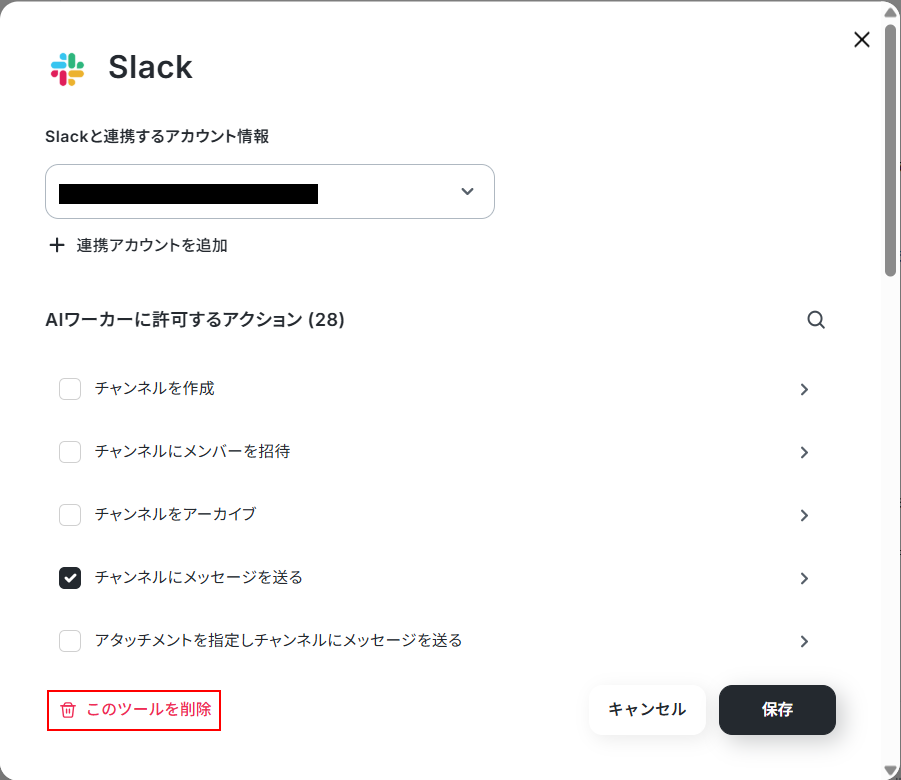
Task: Uncheck チャンネルにメッセージを送る checkbox
Action: (70, 578)
